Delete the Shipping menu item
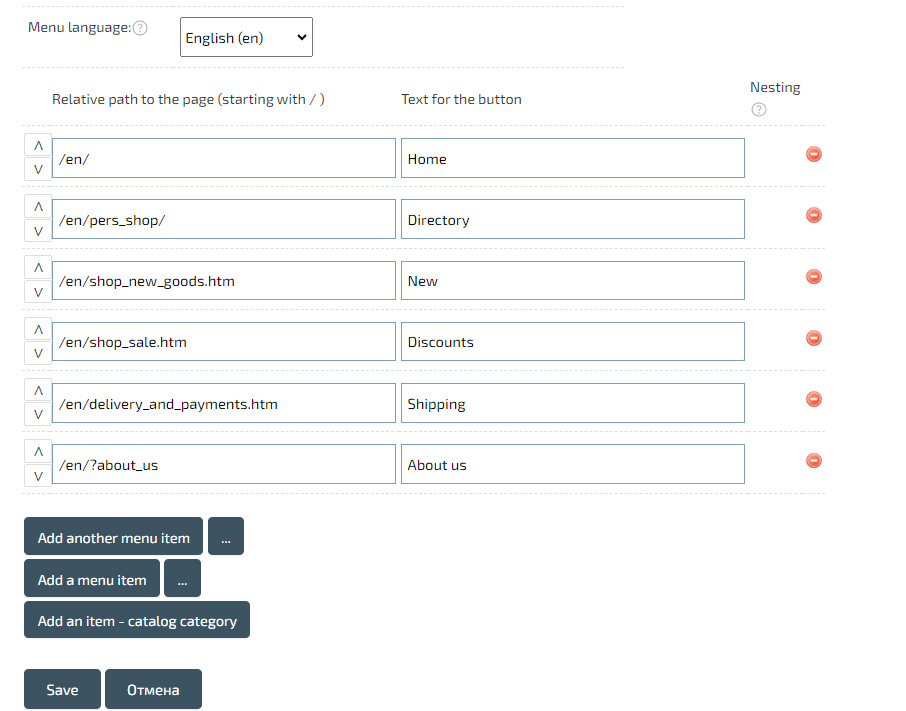The width and height of the screenshot is (906, 711). (x=814, y=399)
